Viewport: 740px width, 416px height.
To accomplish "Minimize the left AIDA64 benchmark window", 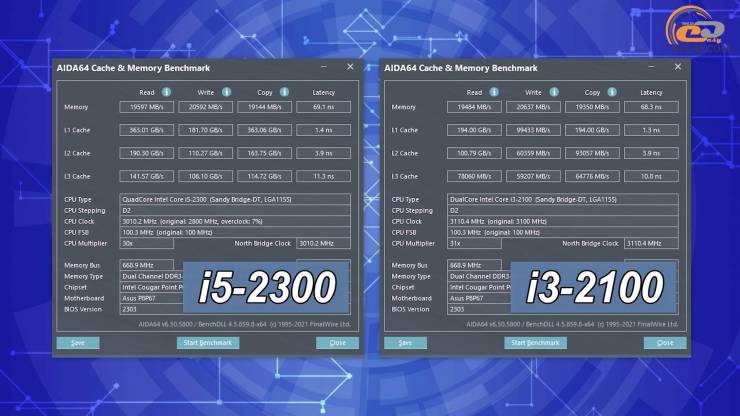I will (324, 67).
